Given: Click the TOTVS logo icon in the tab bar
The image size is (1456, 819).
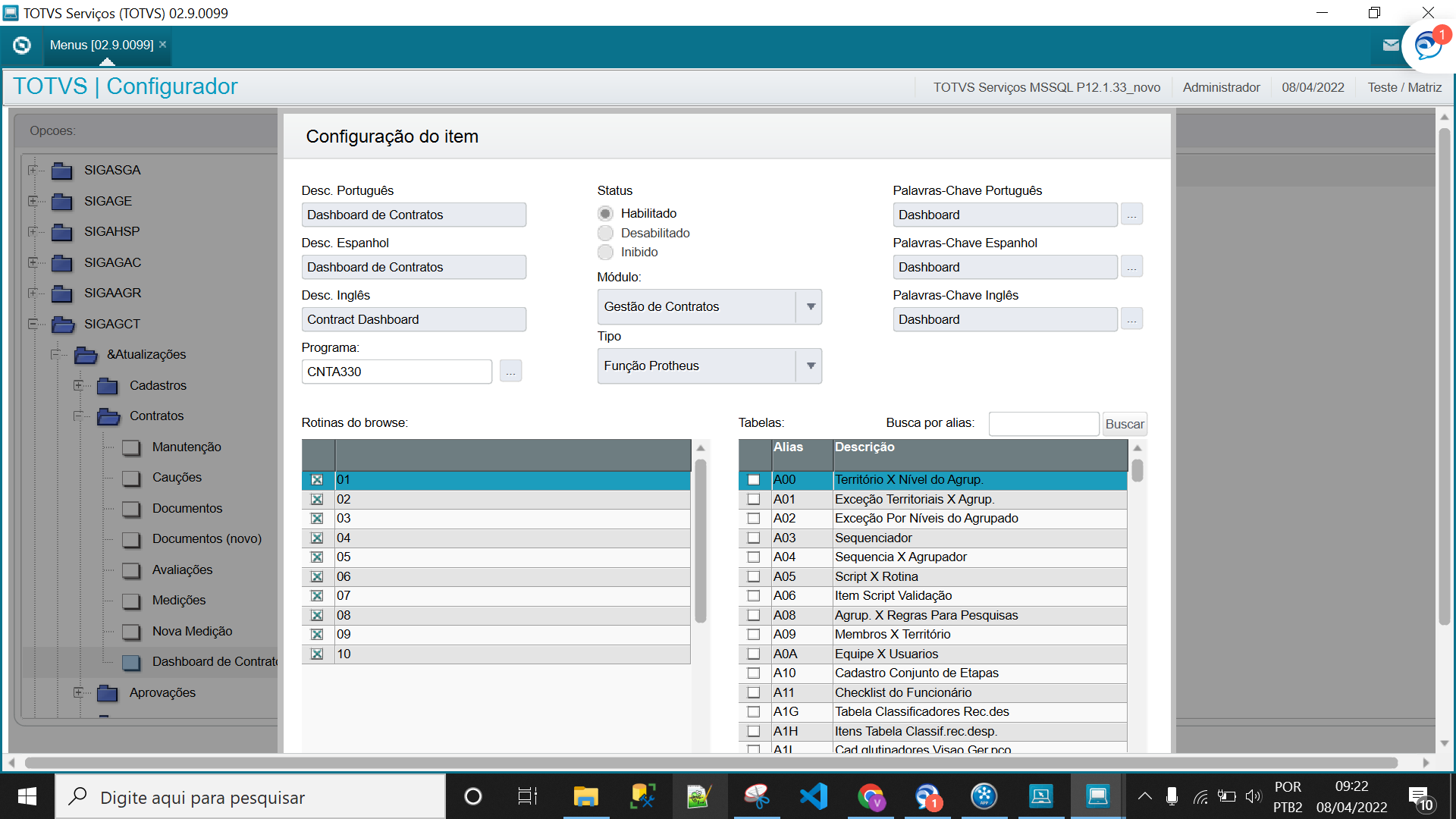Looking at the screenshot, I should point(22,45).
